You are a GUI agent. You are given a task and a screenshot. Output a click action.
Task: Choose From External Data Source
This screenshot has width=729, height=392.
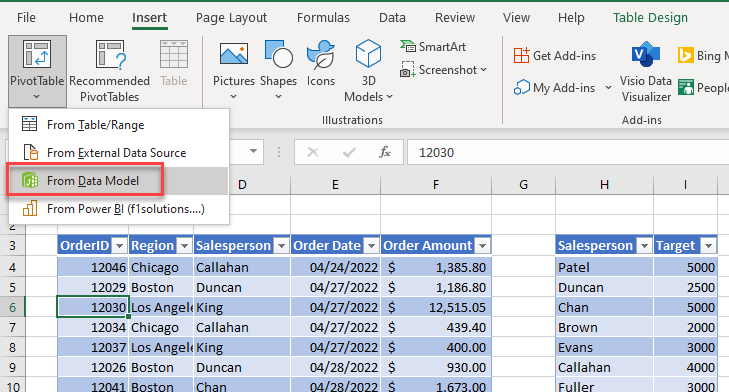(x=119, y=153)
